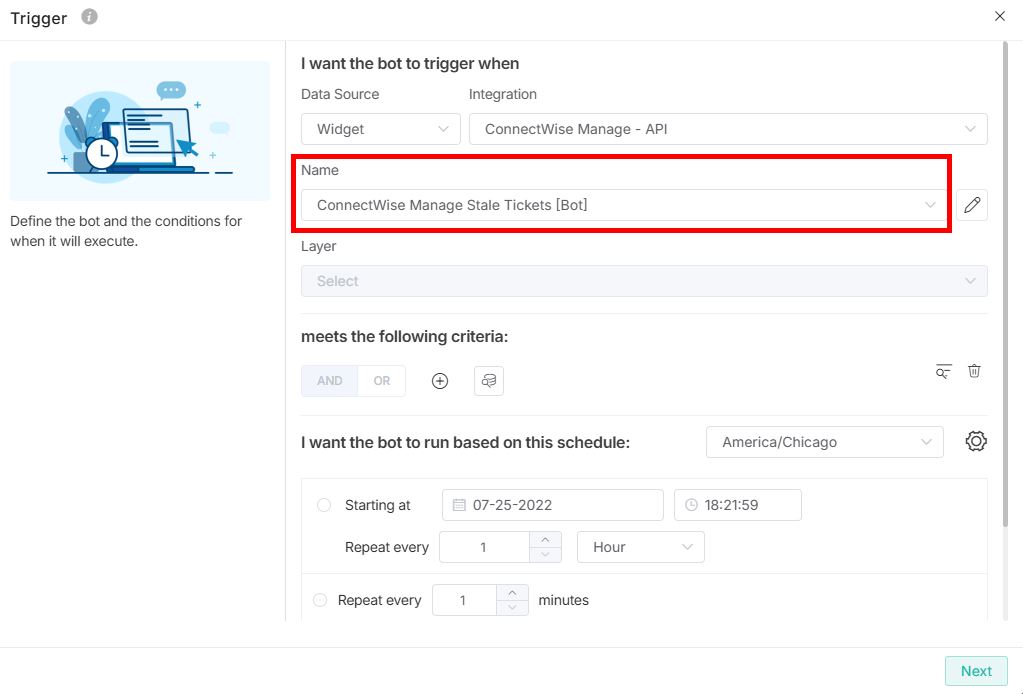Viewport: 1023px width, 694px height.
Task: Increase the minutes repeat value with up arrow
Action: tap(512, 593)
